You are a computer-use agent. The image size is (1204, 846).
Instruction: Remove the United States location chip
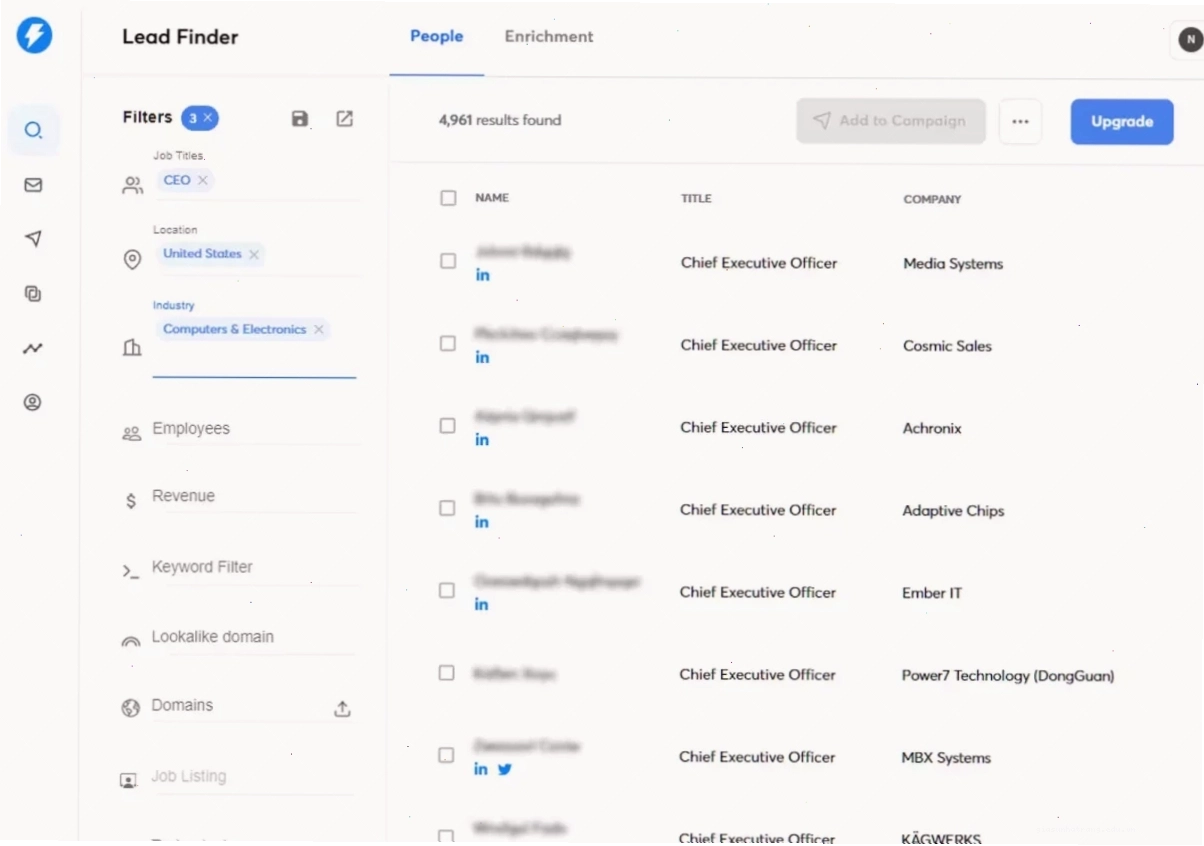click(254, 254)
